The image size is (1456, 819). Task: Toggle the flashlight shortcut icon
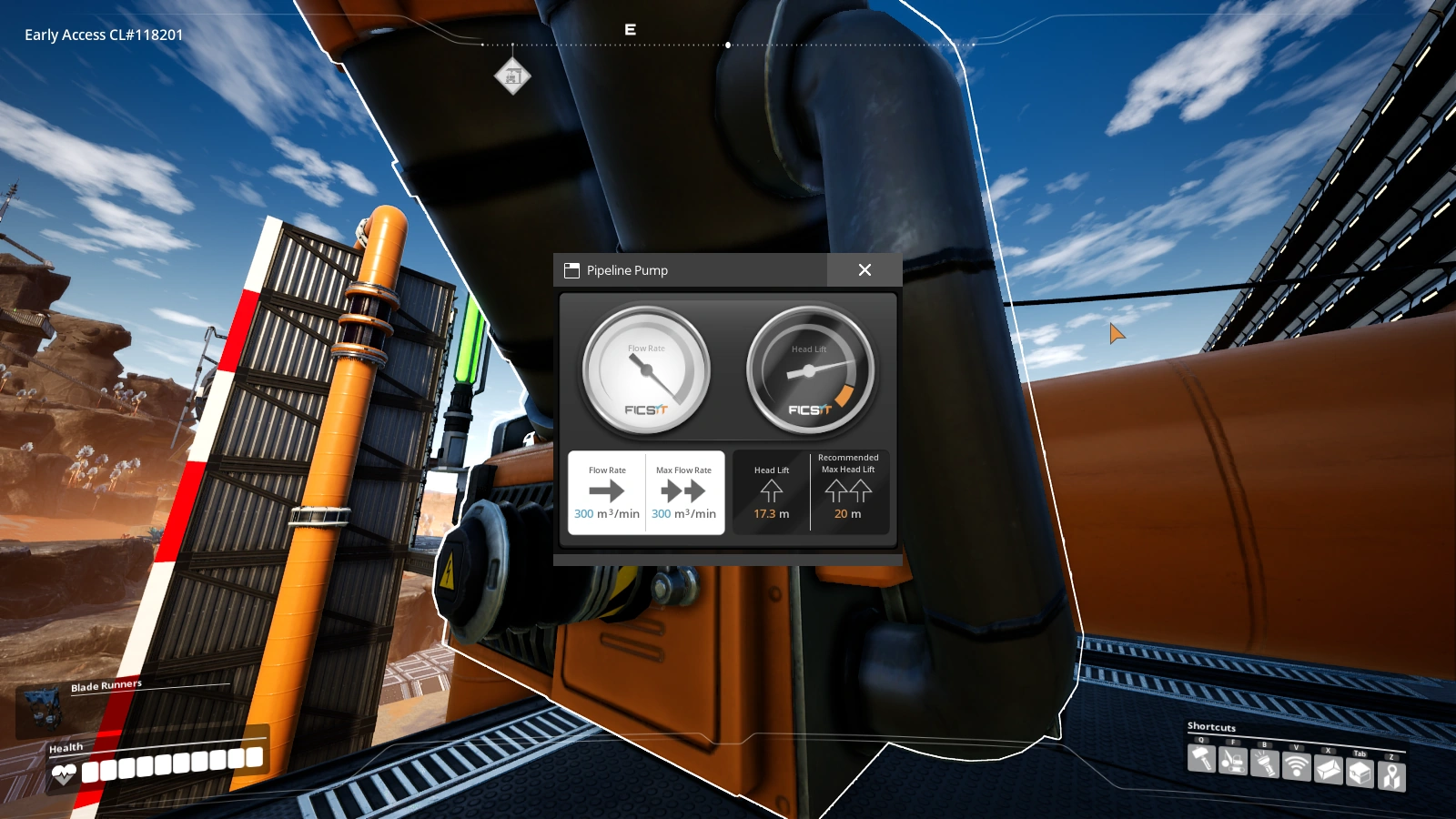[x=1265, y=763]
